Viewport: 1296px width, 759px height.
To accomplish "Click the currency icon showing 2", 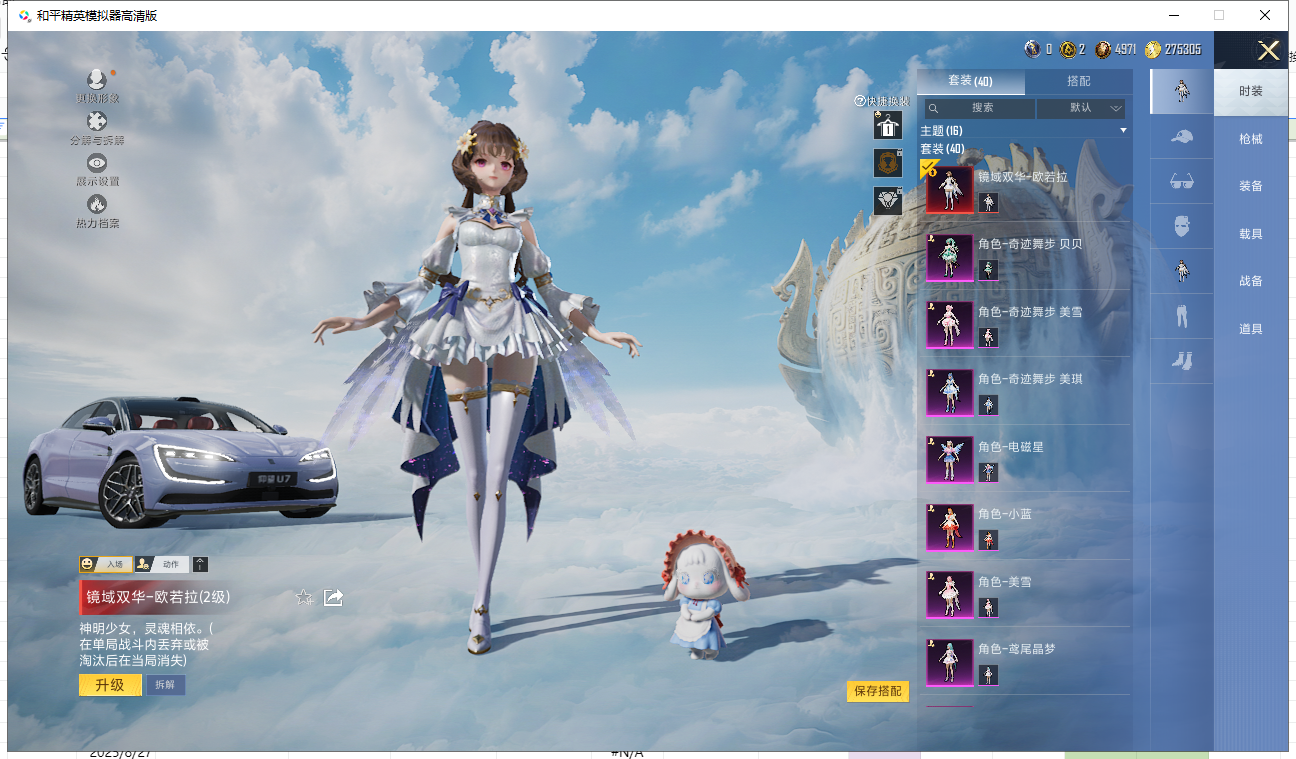I will [x=1067, y=49].
